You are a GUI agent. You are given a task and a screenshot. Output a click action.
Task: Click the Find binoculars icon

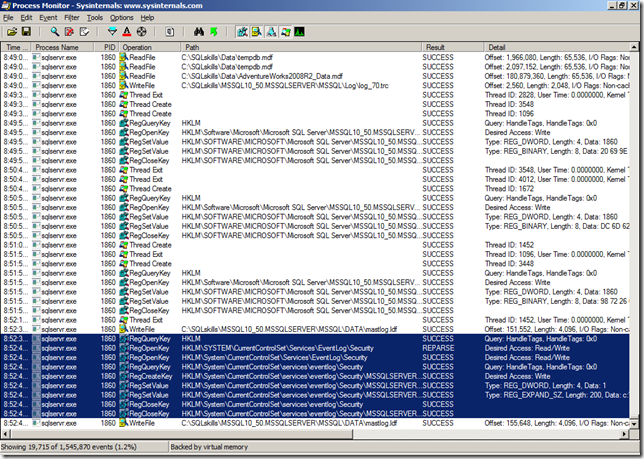point(199,32)
